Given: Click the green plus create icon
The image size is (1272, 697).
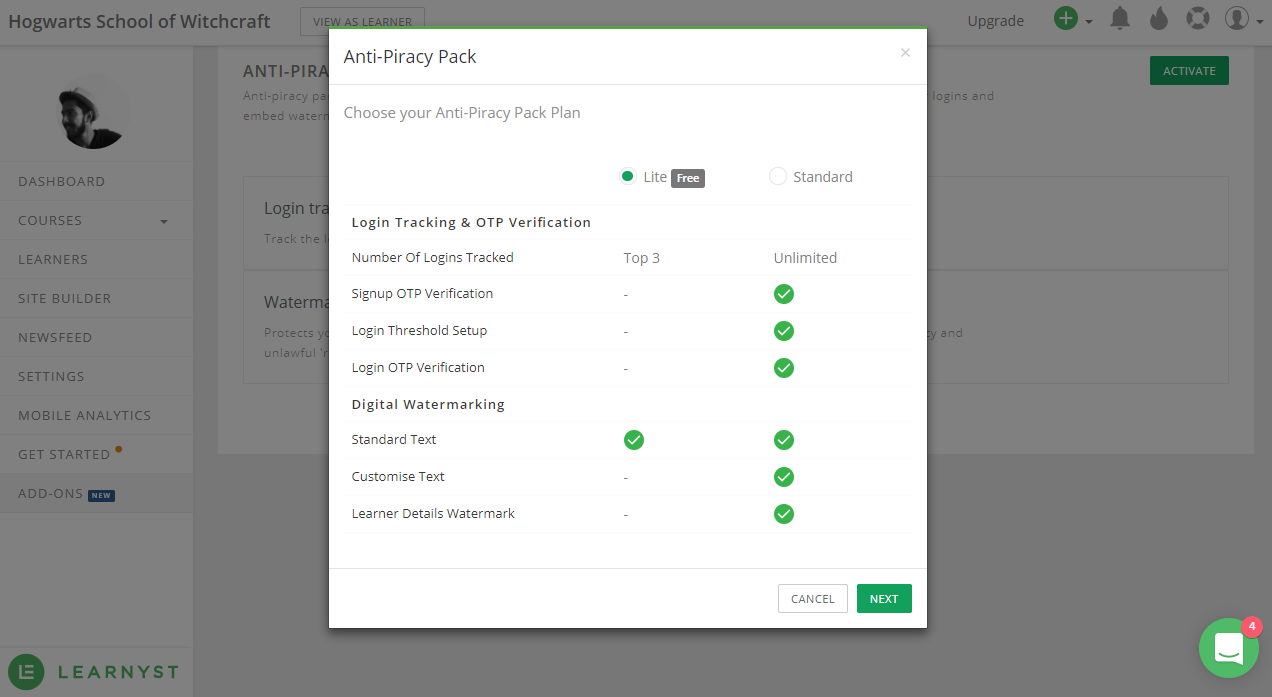Looking at the screenshot, I should click(1066, 19).
